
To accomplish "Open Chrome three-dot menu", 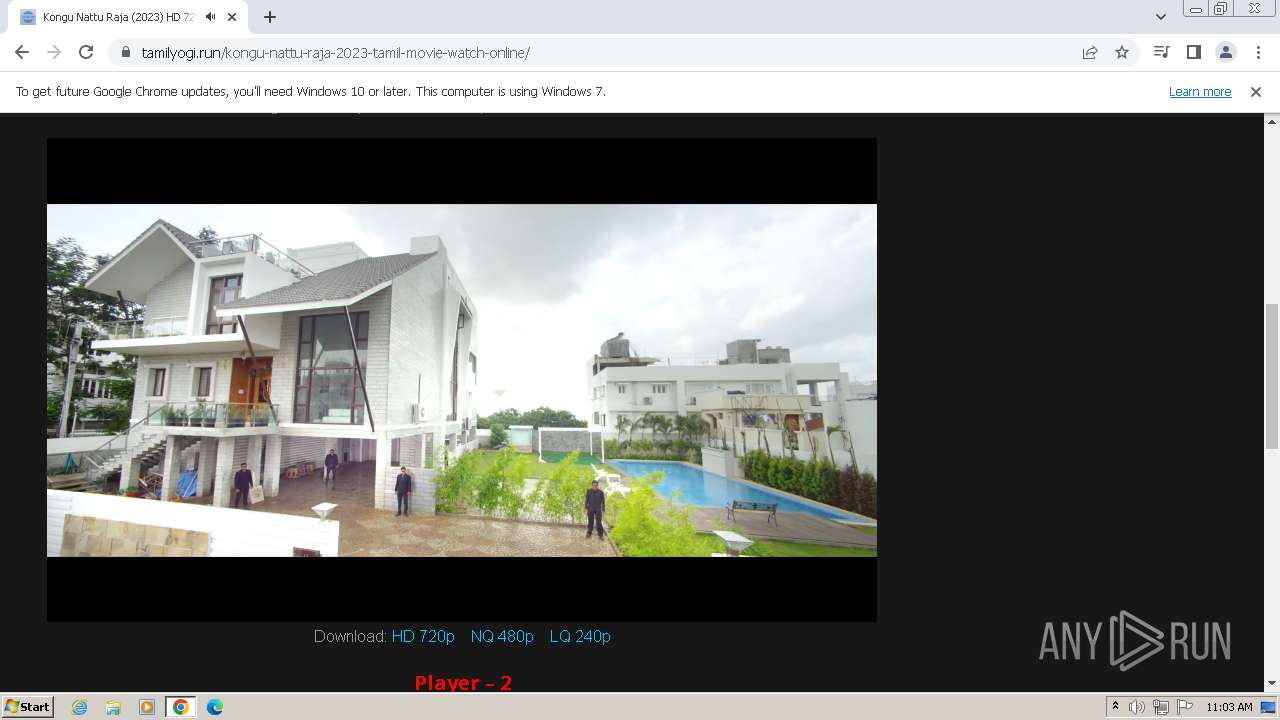I will [x=1257, y=52].
